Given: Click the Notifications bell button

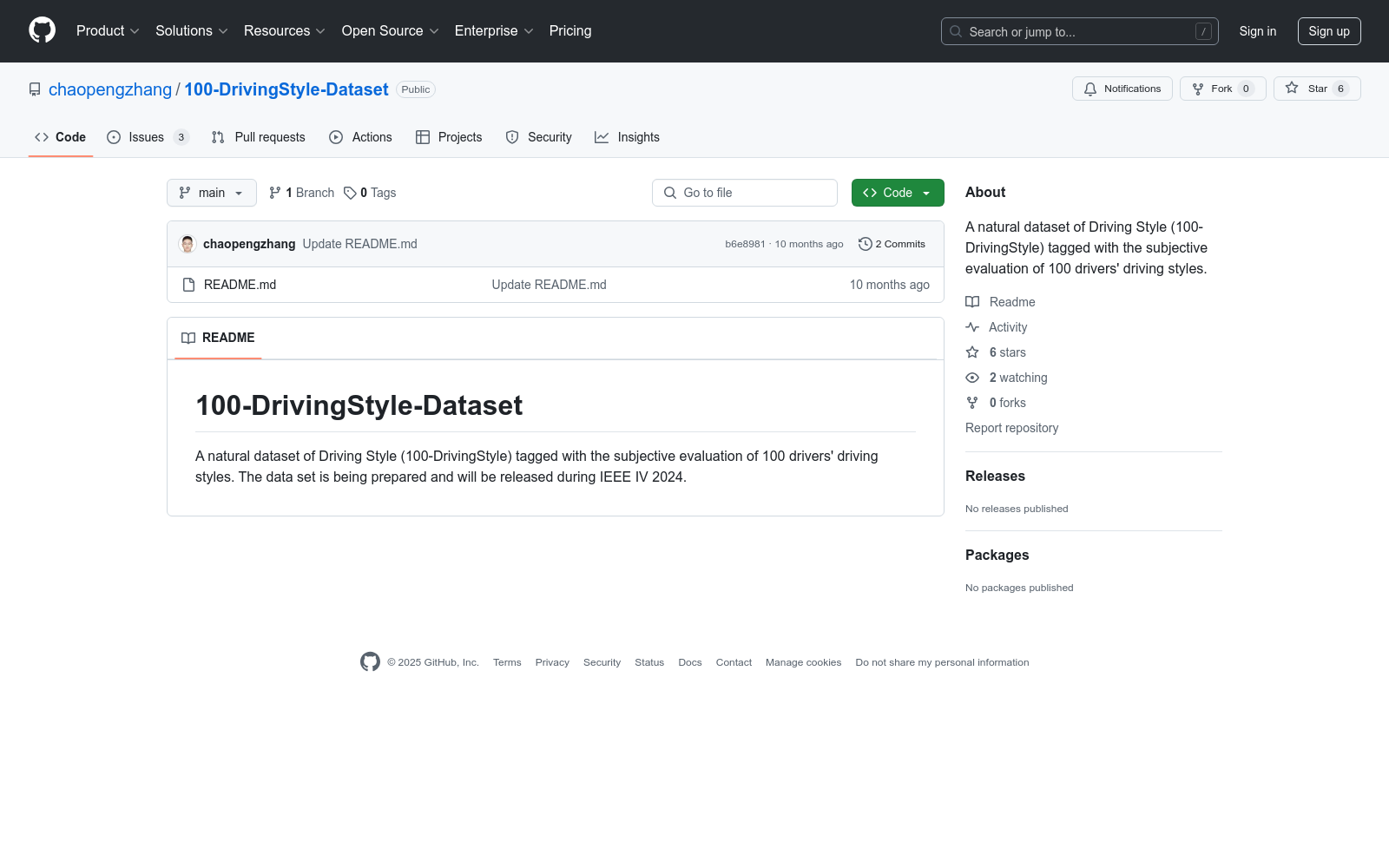Looking at the screenshot, I should pyautogui.click(x=1122, y=89).
